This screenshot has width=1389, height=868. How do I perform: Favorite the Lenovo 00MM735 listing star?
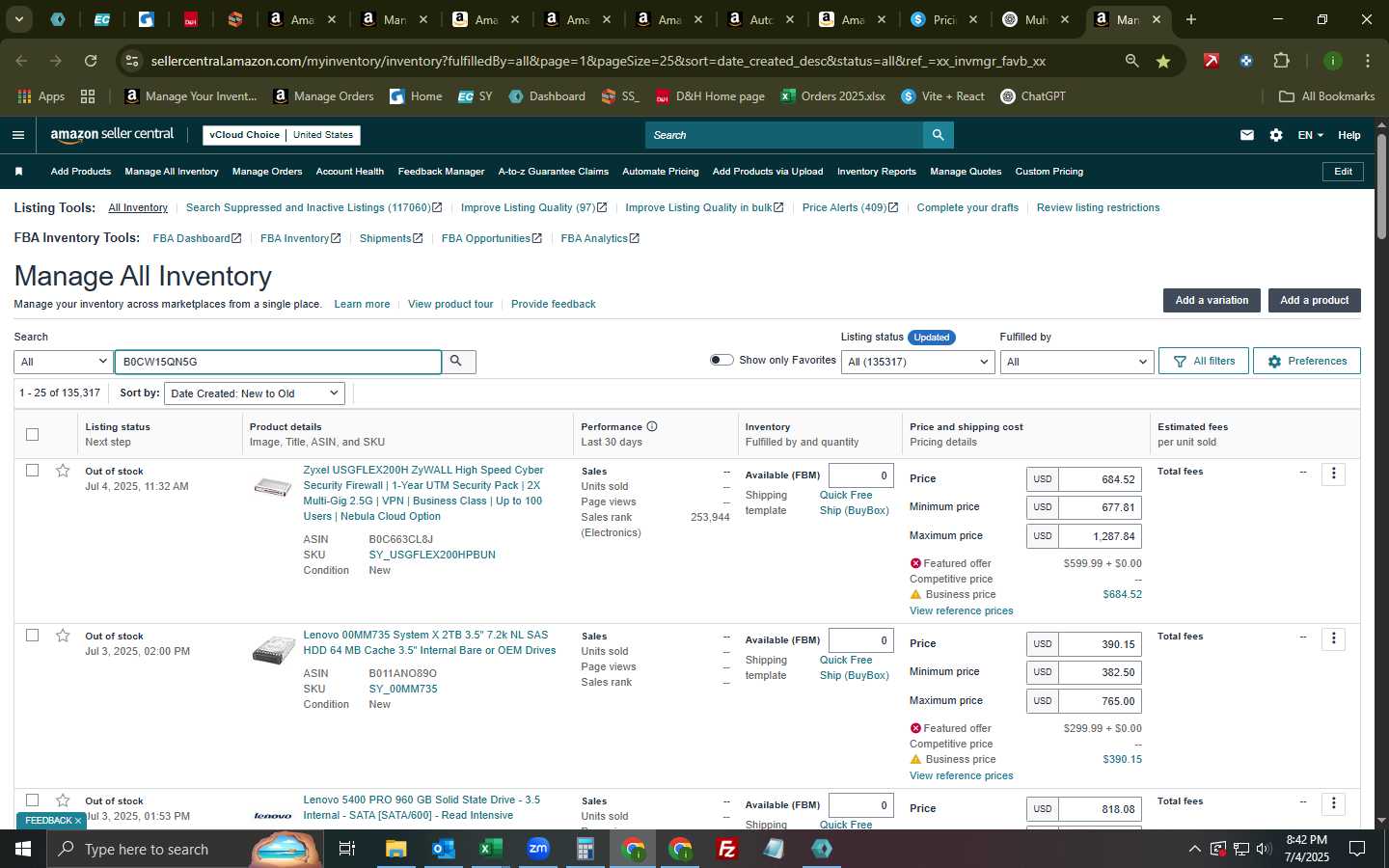coord(63,636)
